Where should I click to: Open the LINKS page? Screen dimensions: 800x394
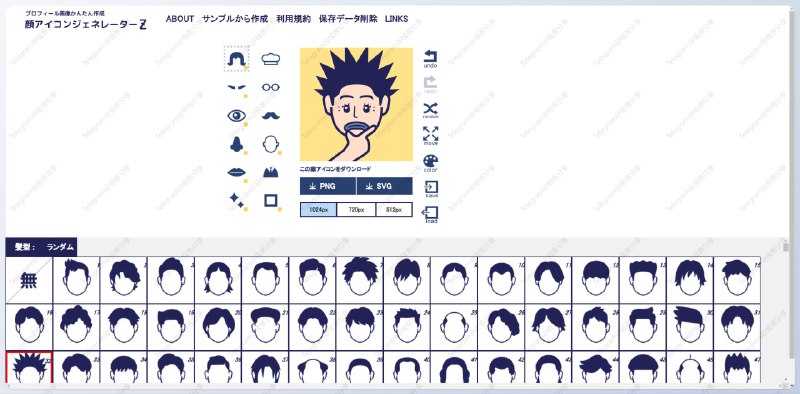396,19
